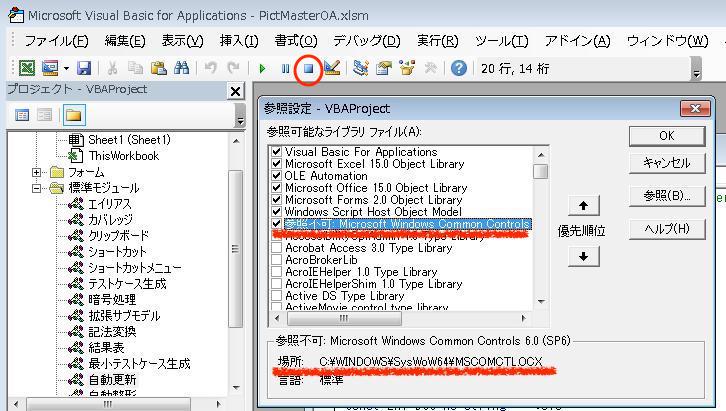Click the Undo arrow icon

pyautogui.click(x=211, y=68)
